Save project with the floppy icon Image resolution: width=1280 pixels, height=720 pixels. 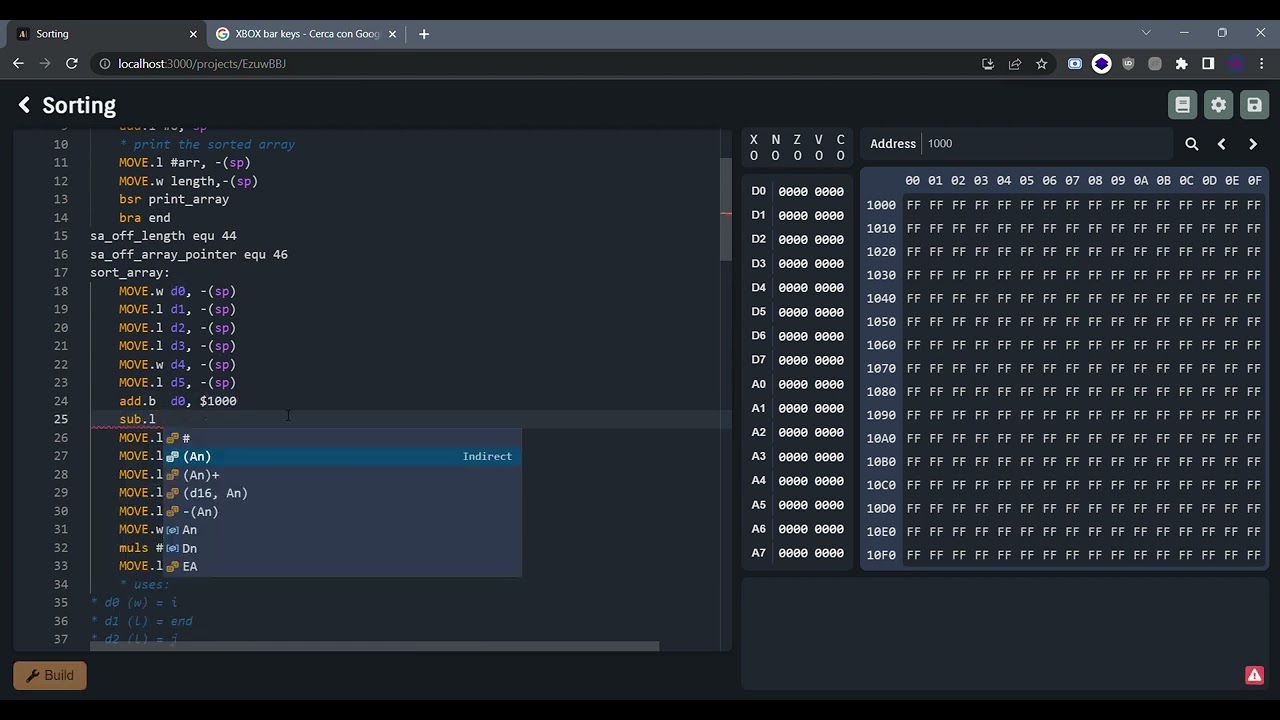(1254, 105)
